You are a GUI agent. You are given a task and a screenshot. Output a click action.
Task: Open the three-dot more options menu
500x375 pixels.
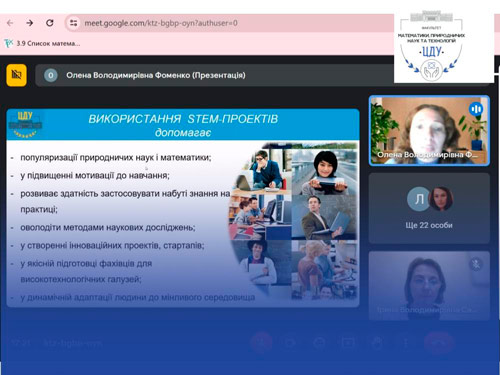(x=405, y=343)
